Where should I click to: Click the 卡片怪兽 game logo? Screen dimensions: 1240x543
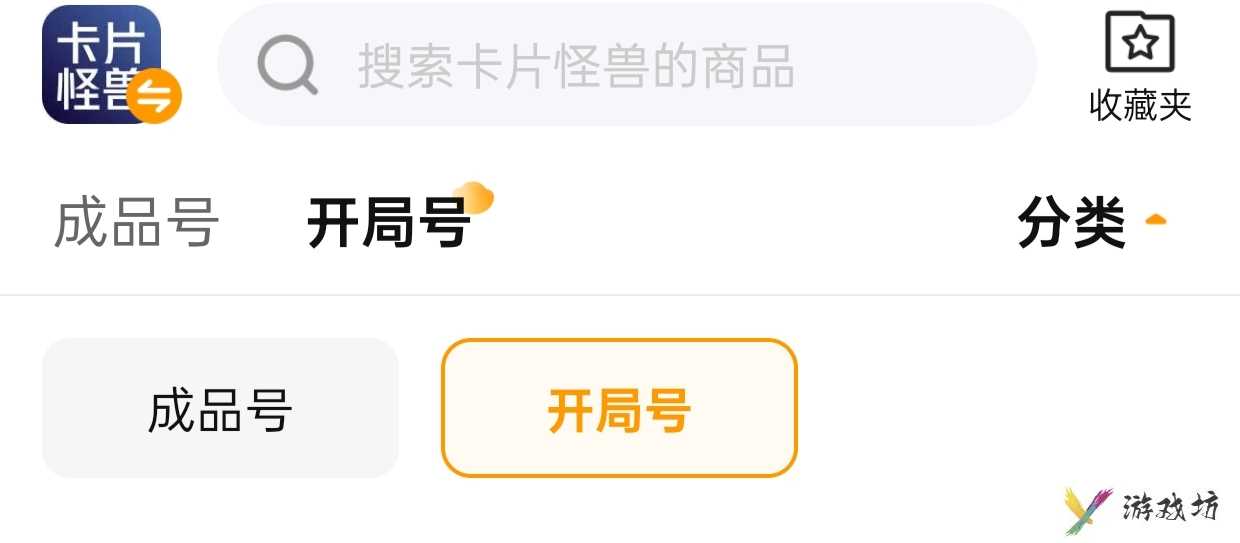coord(101,64)
